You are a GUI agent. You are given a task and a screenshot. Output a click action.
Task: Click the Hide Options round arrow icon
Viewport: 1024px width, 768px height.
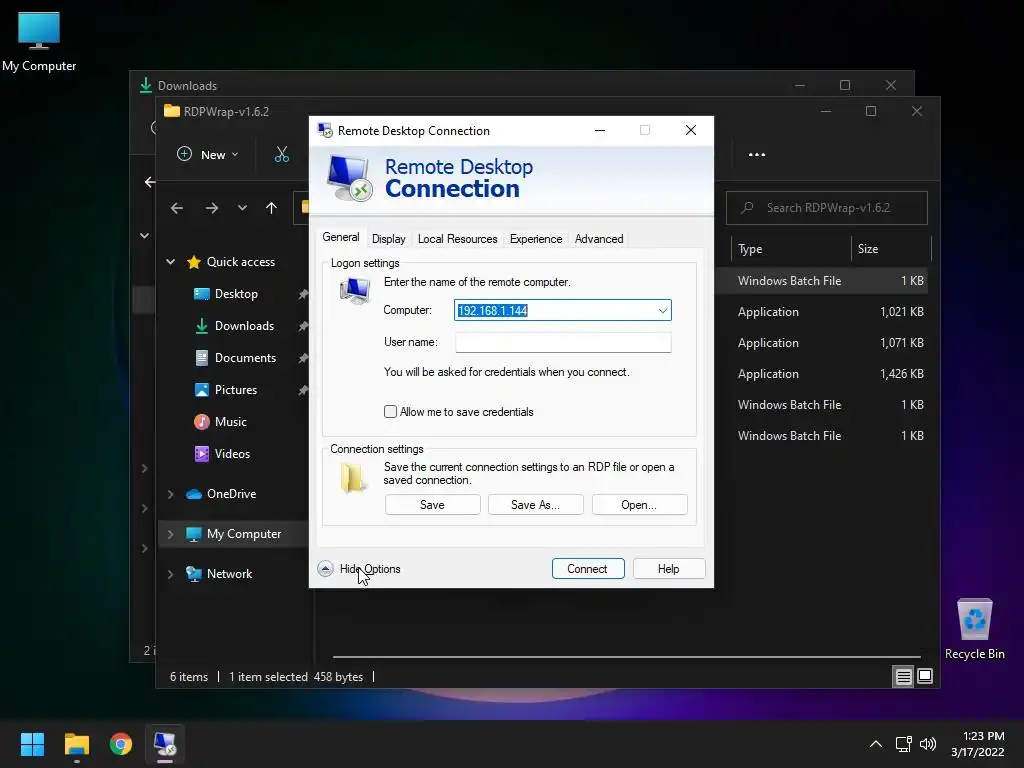pos(325,569)
